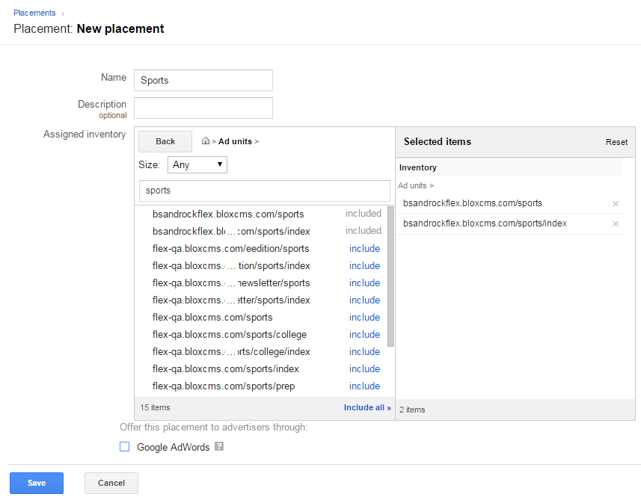Viewport: 641px width, 500px height.
Task: Click the Back button in inventory browser
Action: click(165, 141)
